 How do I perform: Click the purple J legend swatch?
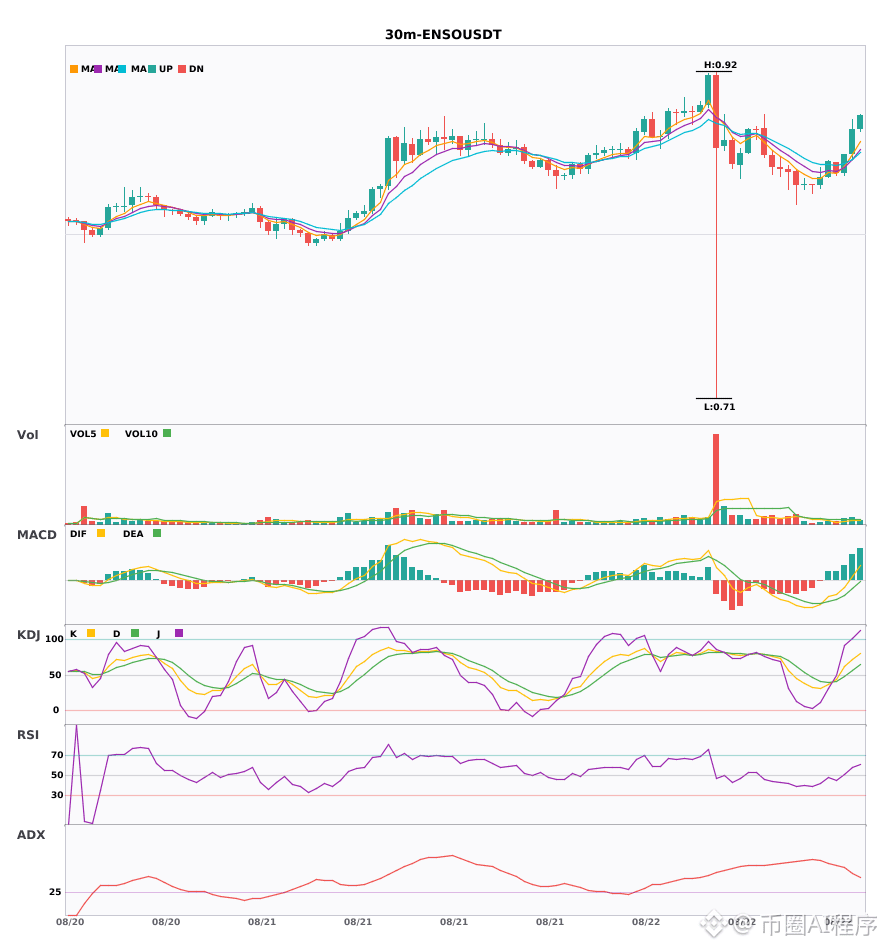click(179, 633)
